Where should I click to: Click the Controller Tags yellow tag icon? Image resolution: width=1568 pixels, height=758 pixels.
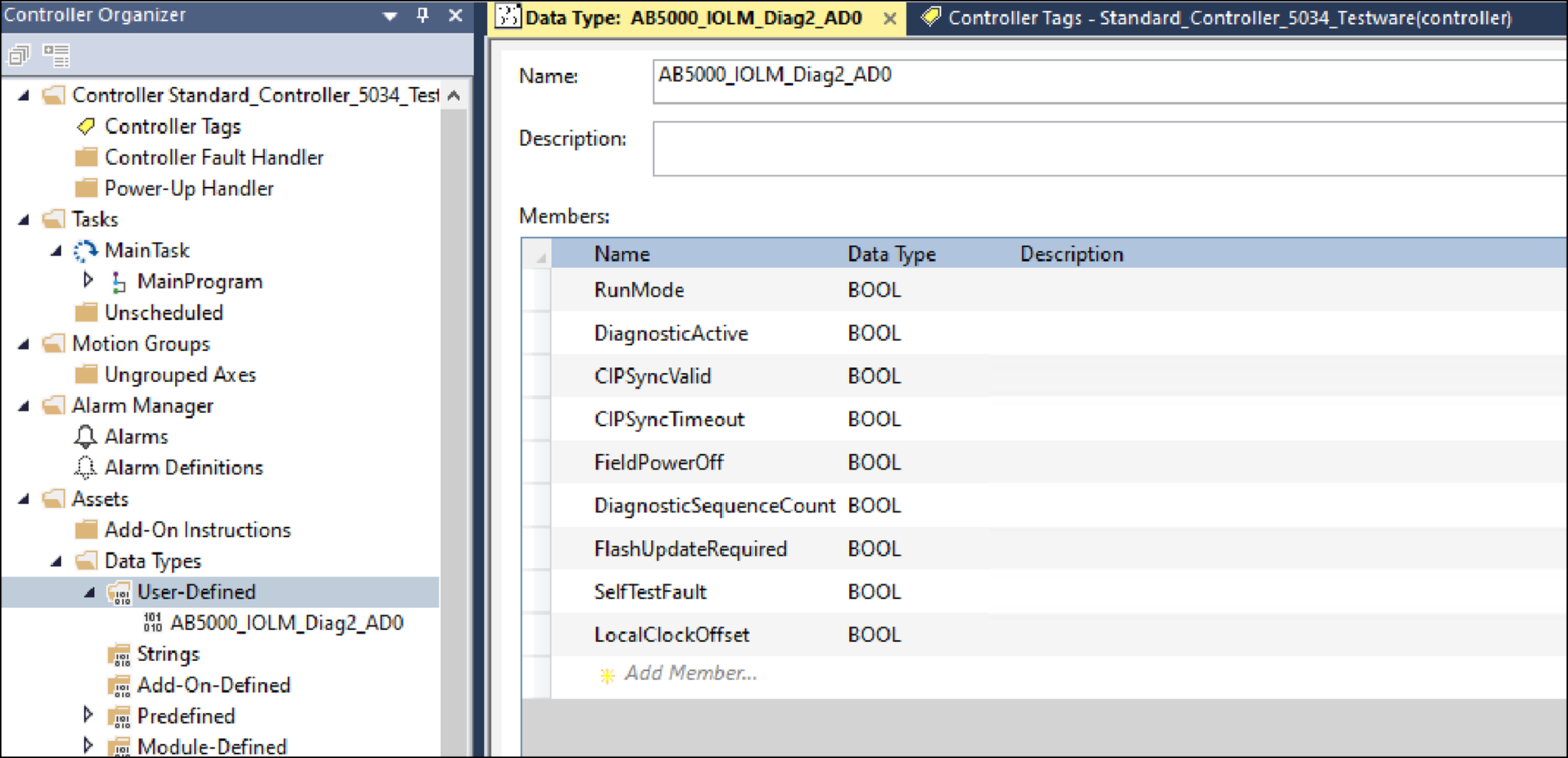click(86, 126)
